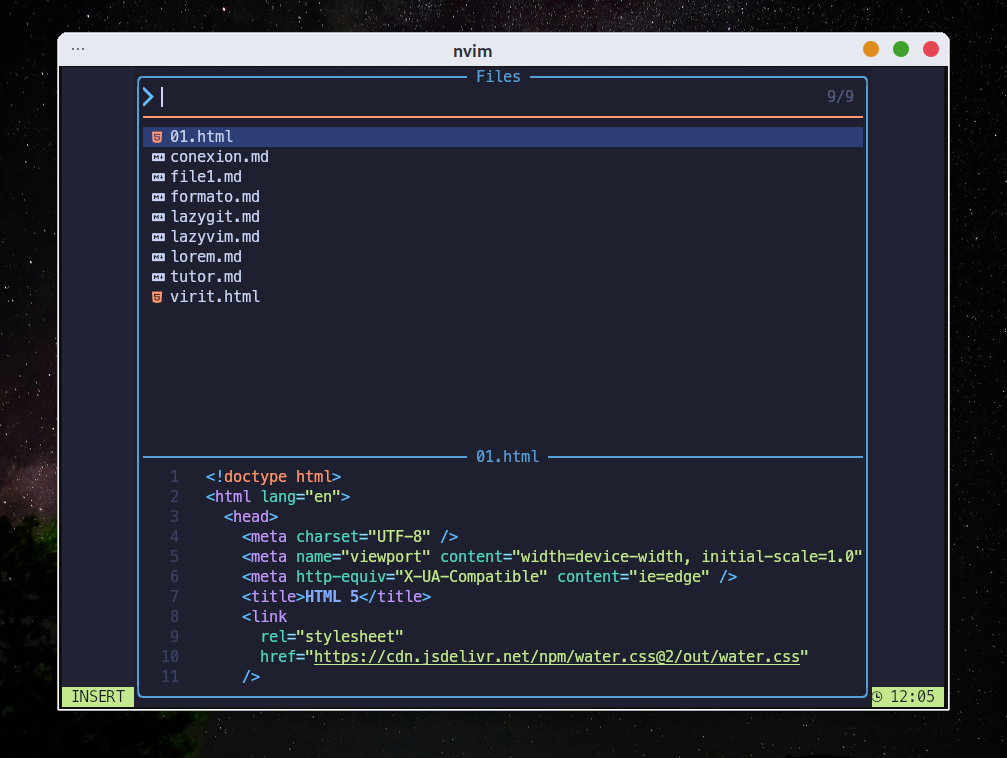The height and width of the screenshot is (758, 1007).
Task: Click line 7 with the HTML 5 title
Action: [335, 596]
